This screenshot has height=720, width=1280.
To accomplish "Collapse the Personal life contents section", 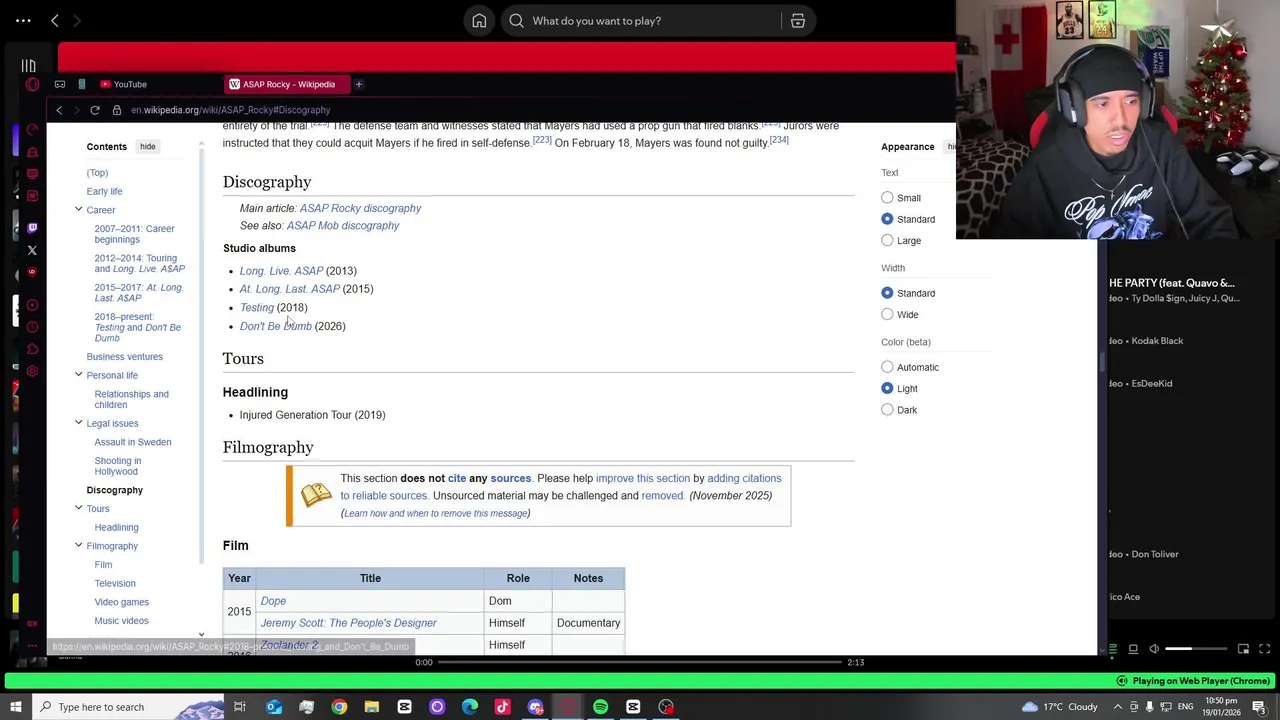I will point(78,375).
